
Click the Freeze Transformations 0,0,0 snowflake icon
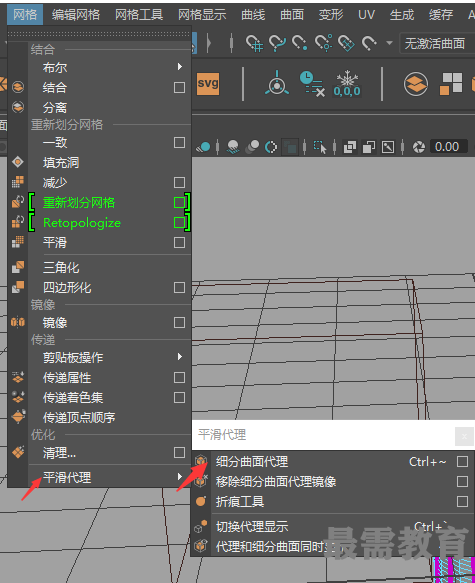[347, 84]
